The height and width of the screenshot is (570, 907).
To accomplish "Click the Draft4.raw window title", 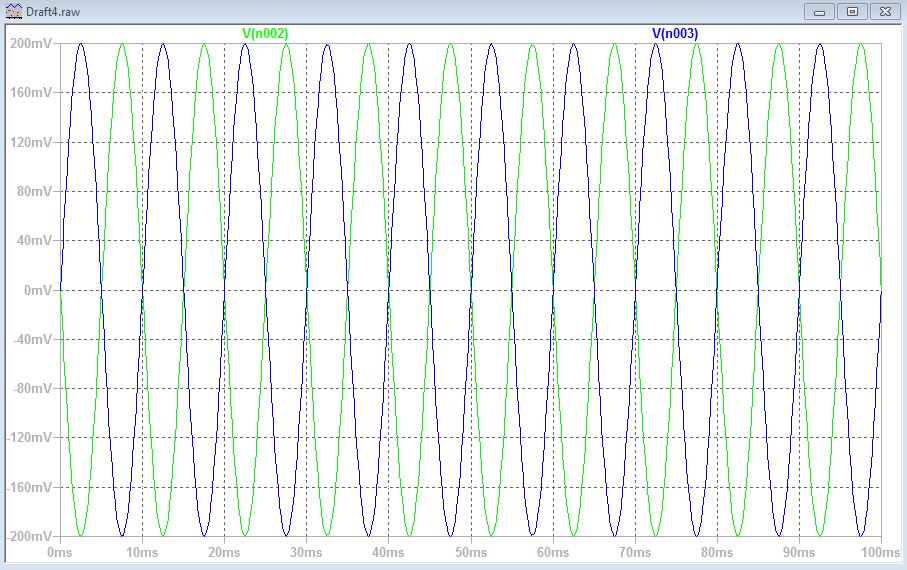I will click(53, 12).
